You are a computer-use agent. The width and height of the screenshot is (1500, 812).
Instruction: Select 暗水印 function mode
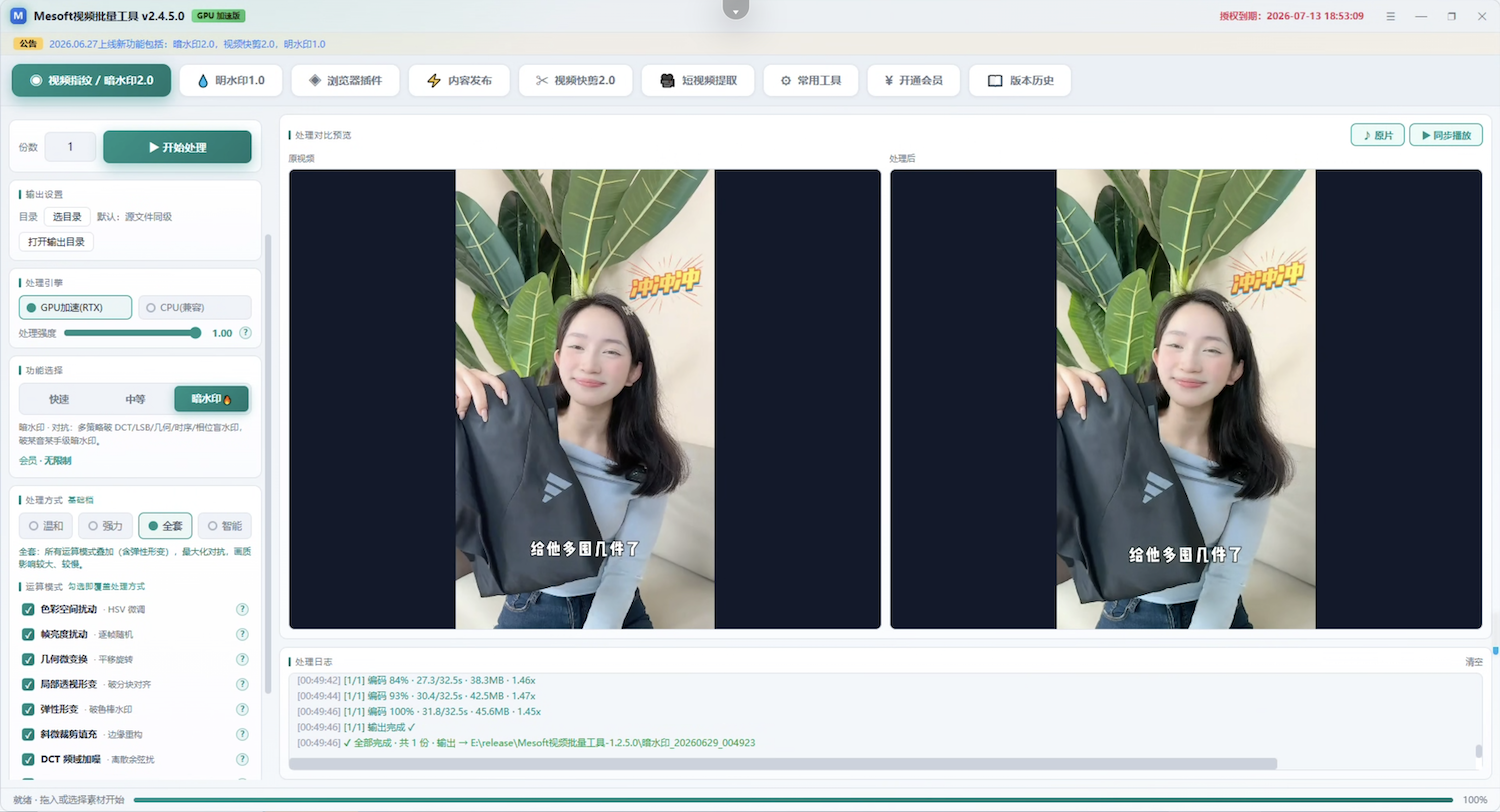(x=211, y=399)
